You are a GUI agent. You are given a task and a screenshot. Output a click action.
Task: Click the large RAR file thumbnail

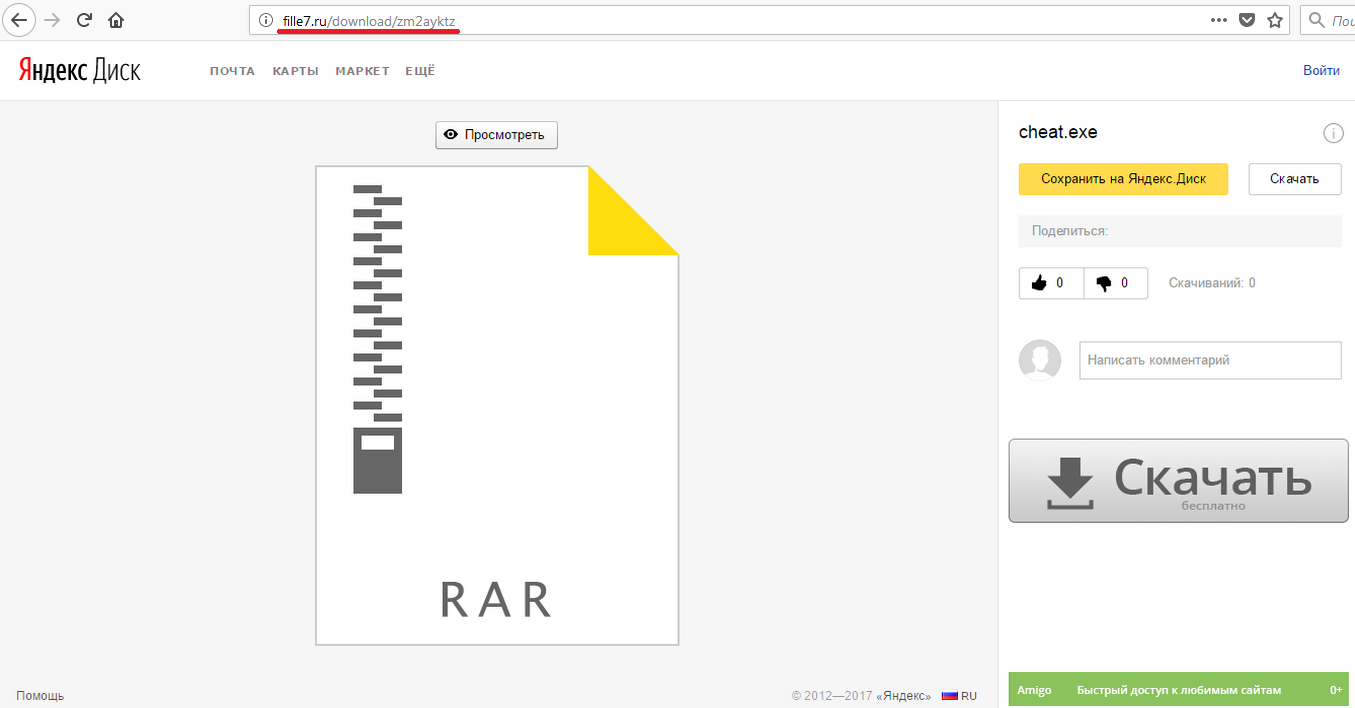497,405
